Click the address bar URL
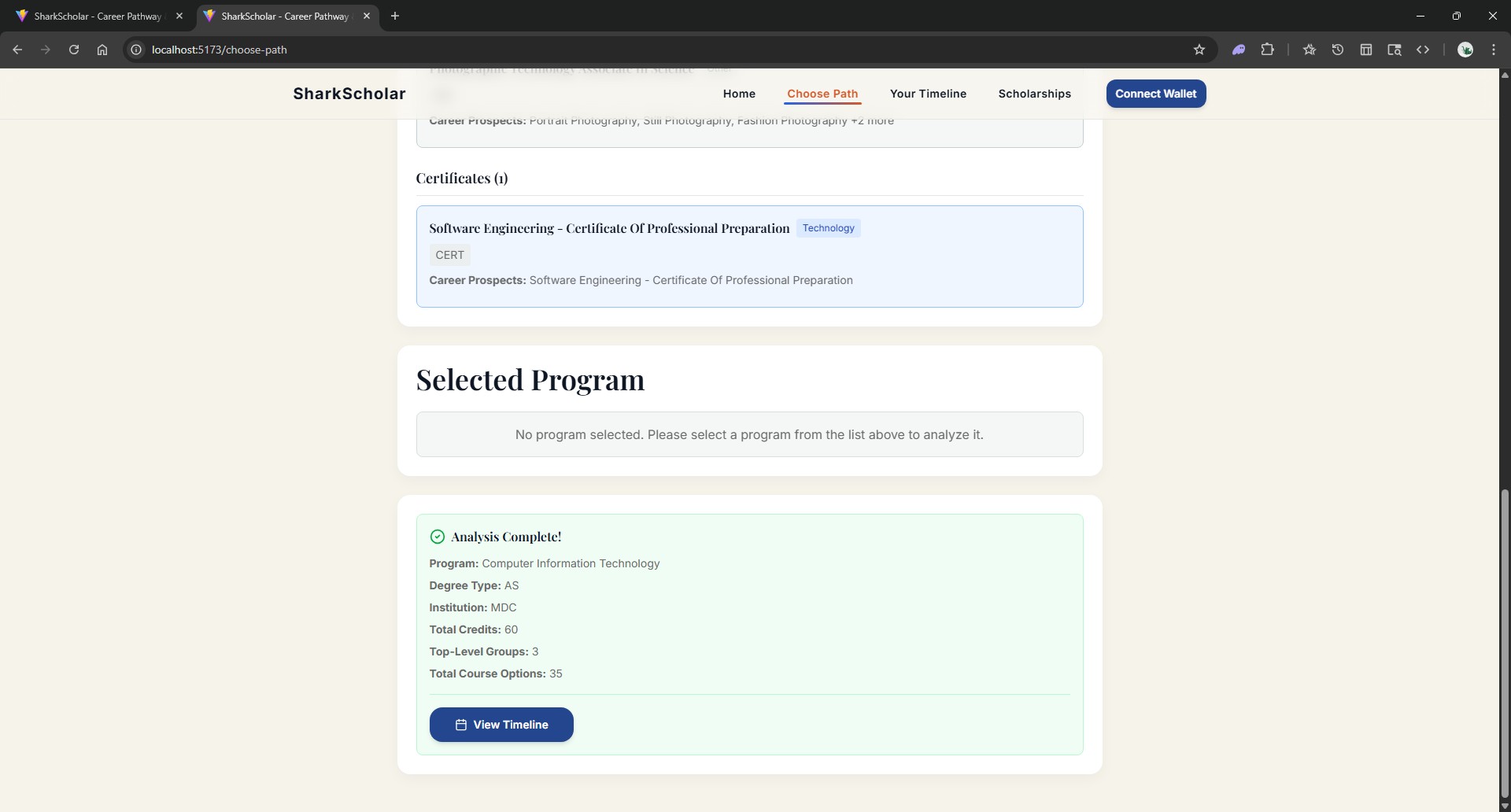 click(x=219, y=50)
